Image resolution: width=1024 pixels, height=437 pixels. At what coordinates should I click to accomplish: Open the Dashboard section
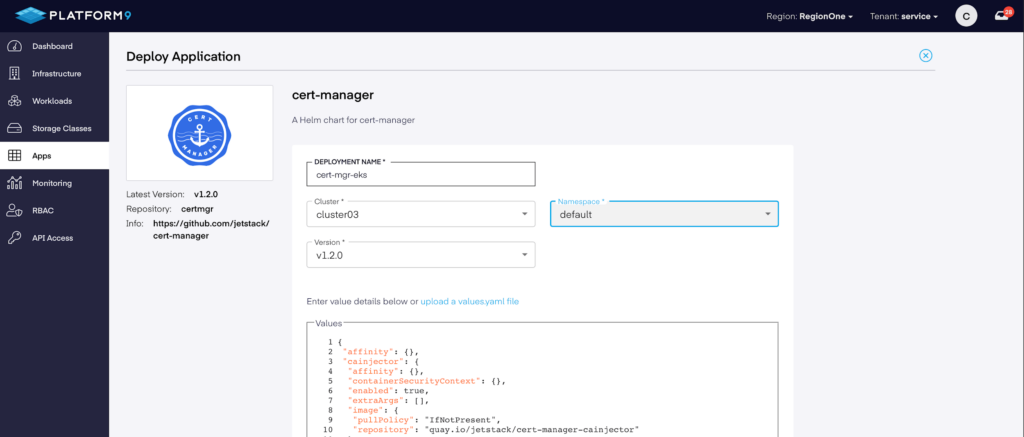point(54,46)
